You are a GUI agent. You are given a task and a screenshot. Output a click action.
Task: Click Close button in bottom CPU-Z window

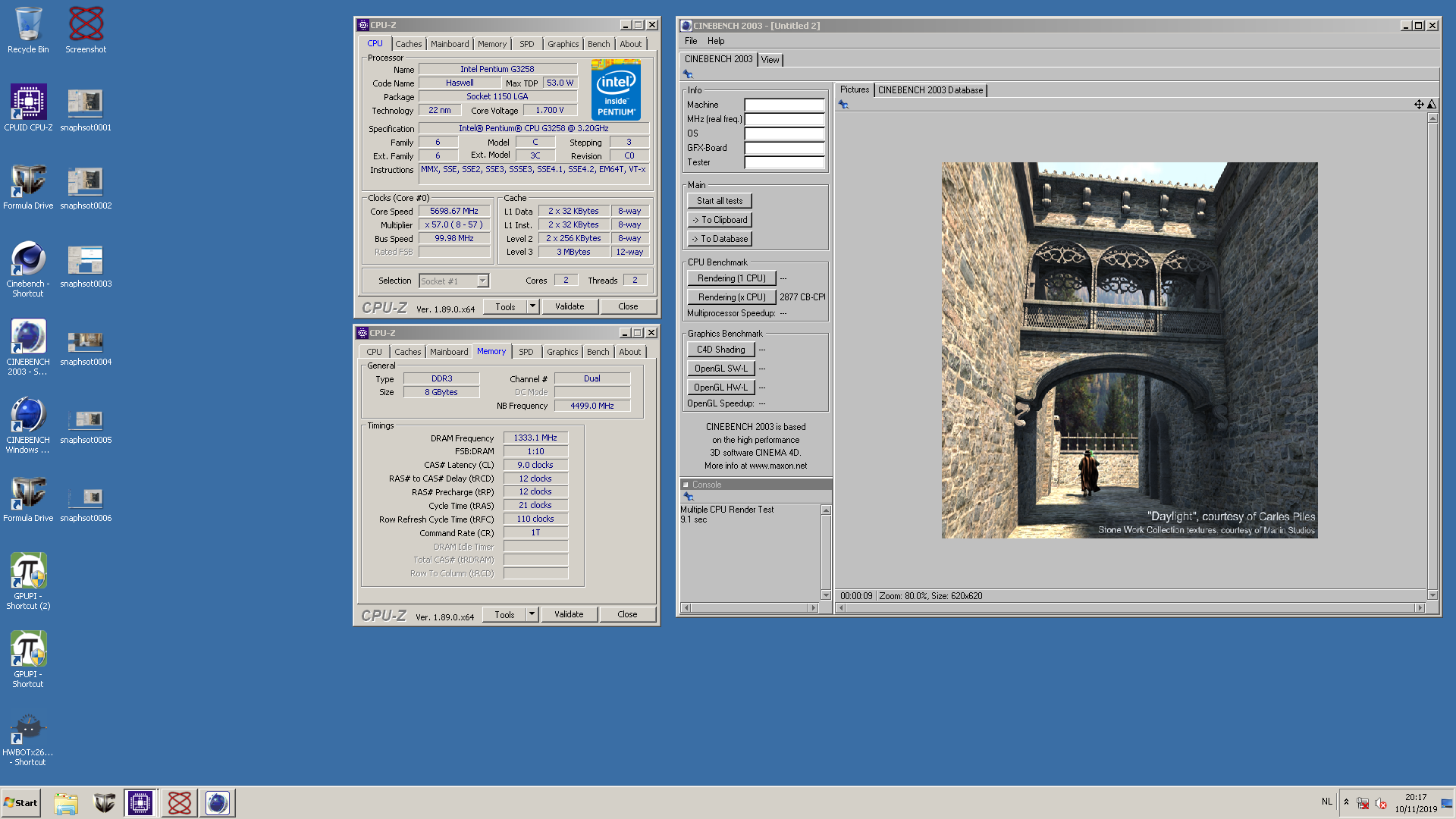(627, 614)
